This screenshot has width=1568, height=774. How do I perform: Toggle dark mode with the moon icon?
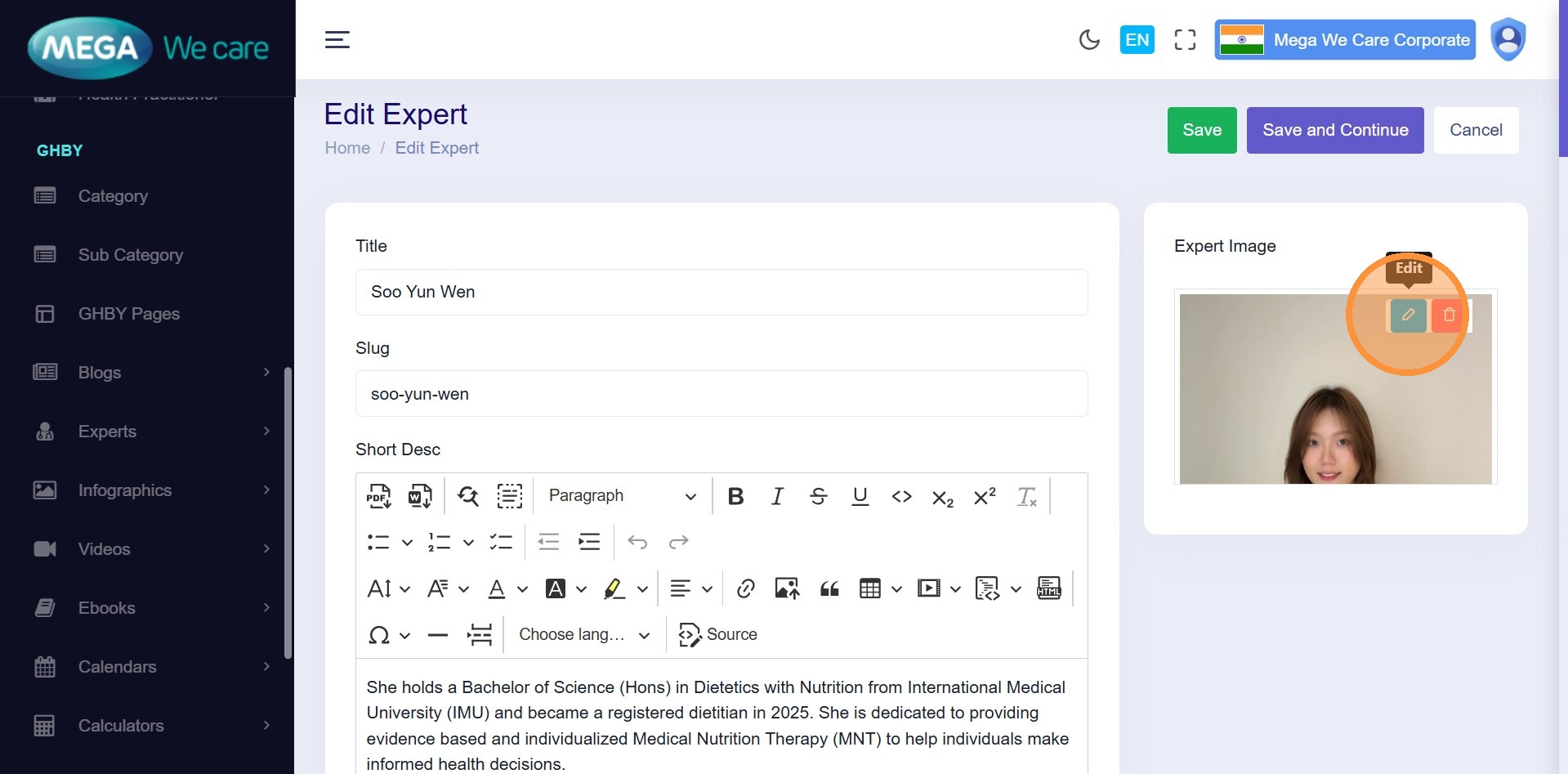point(1089,40)
